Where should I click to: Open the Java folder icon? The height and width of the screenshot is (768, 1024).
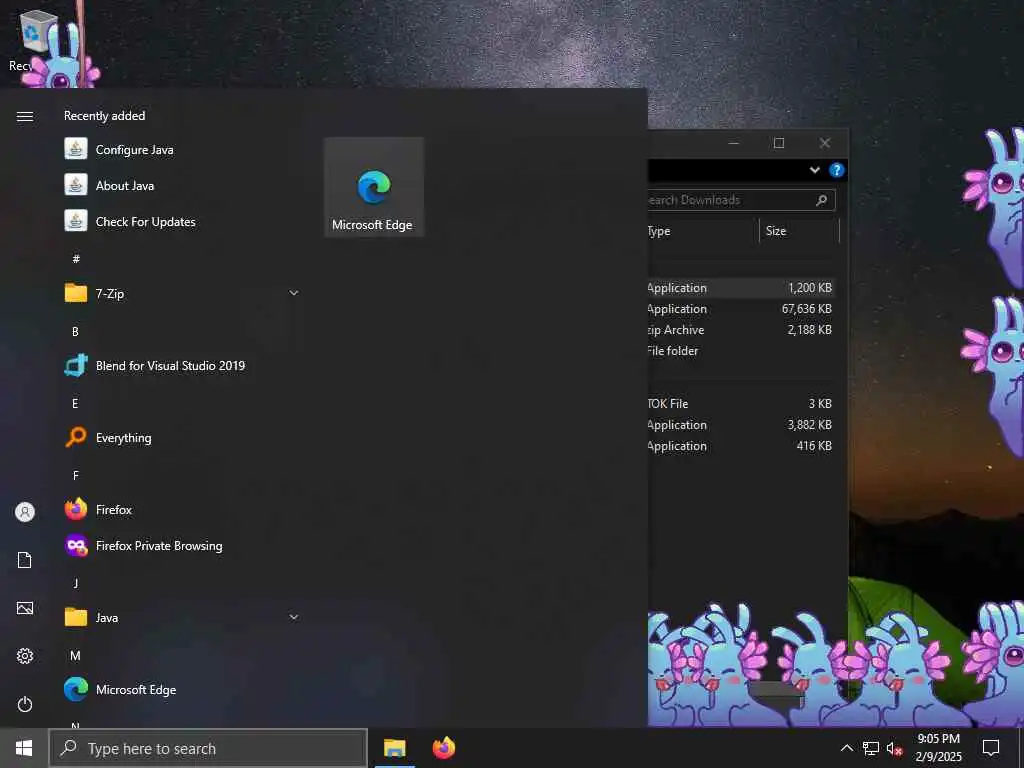point(76,617)
